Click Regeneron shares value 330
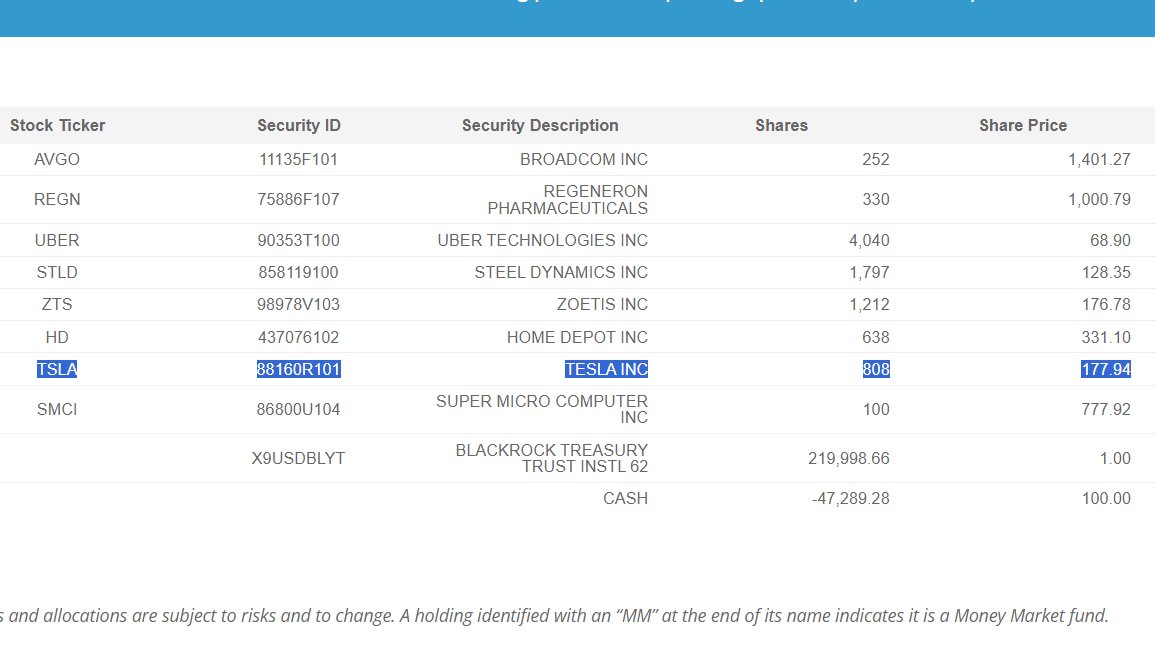Viewport: 1155px width, 650px height. click(x=876, y=199)
